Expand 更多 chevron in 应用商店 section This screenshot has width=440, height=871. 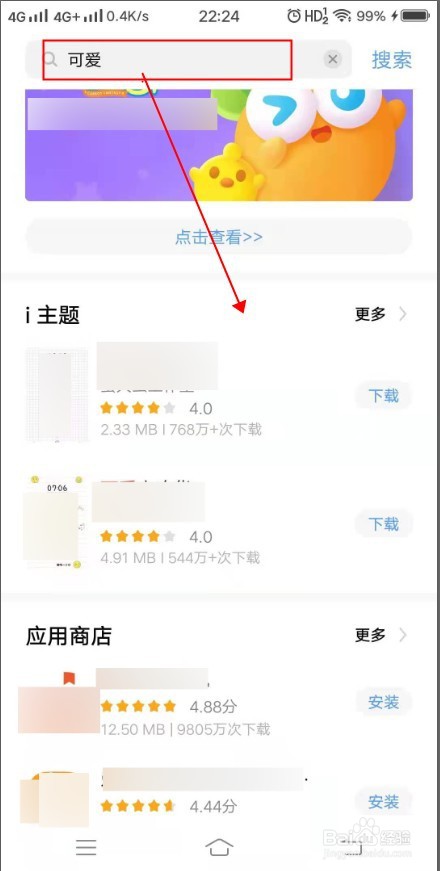point(403,634)
